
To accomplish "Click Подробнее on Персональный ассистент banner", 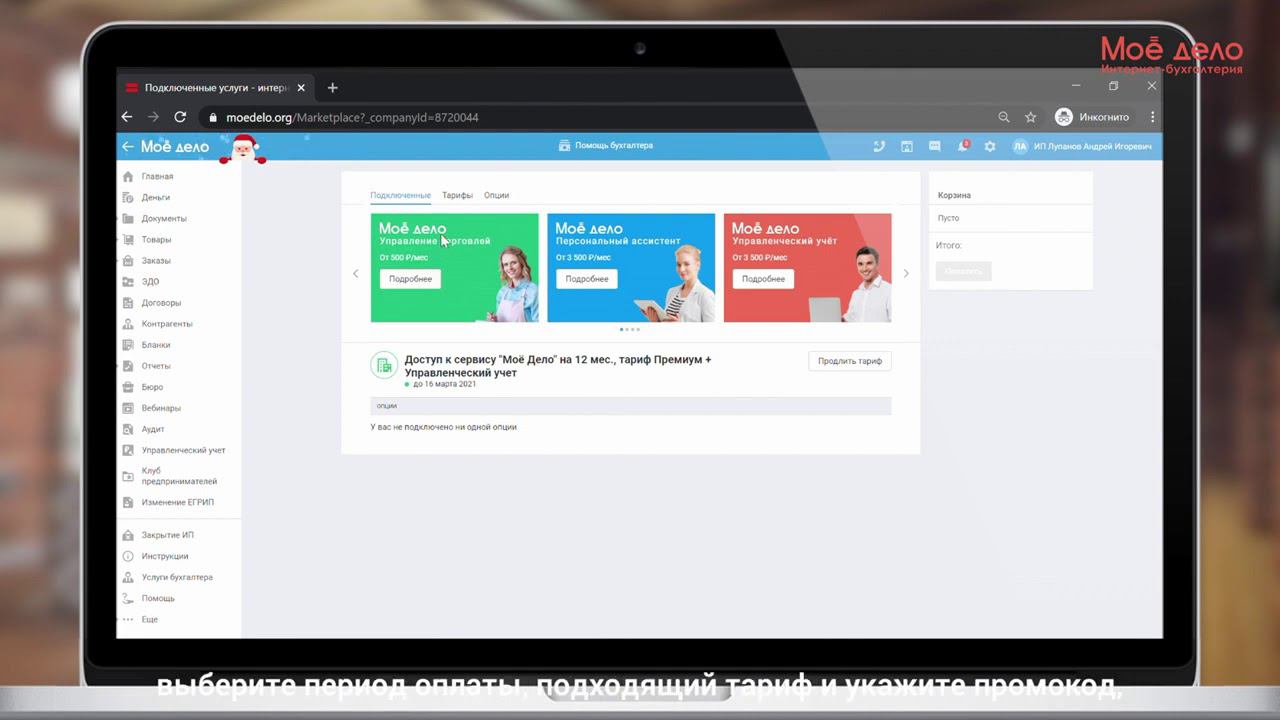I will 587,279.
